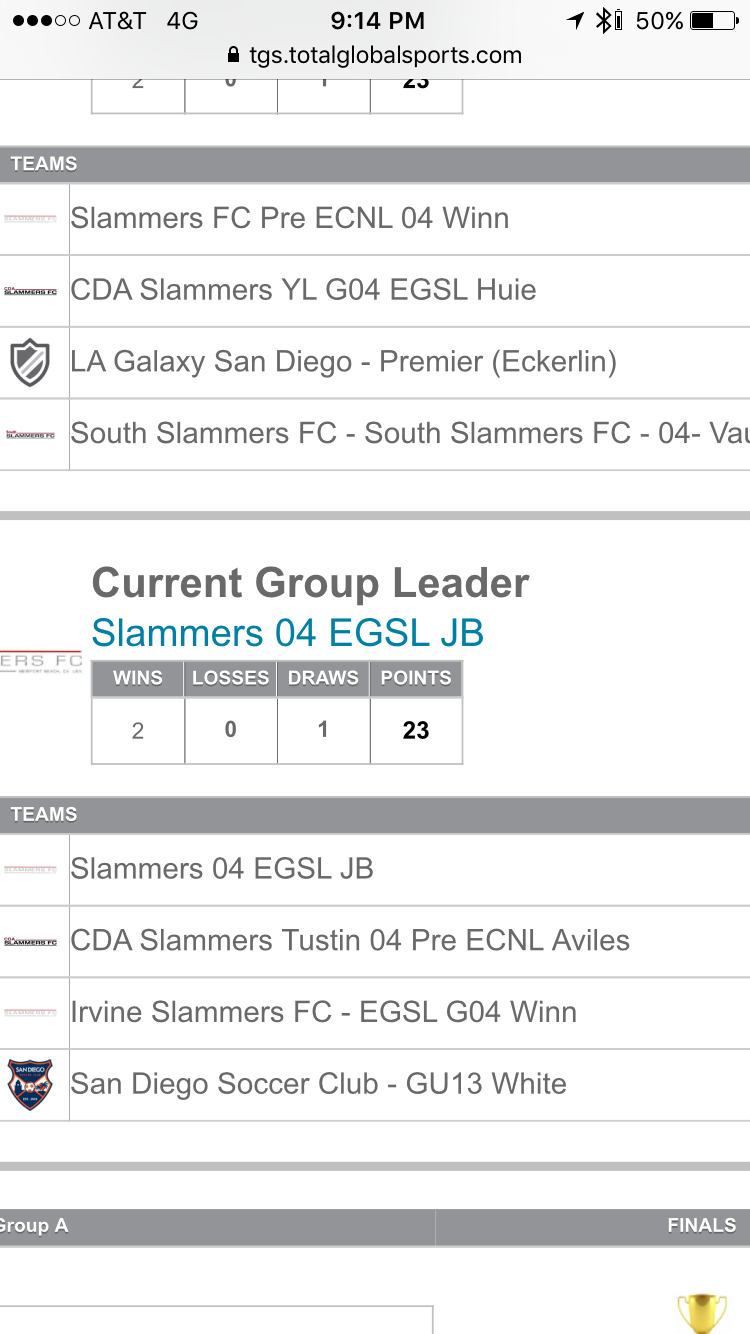Viewport: 750px width, 1334px height.
Task: Click the gold trophy icon under Finals
Action: tap(701, 1312)
